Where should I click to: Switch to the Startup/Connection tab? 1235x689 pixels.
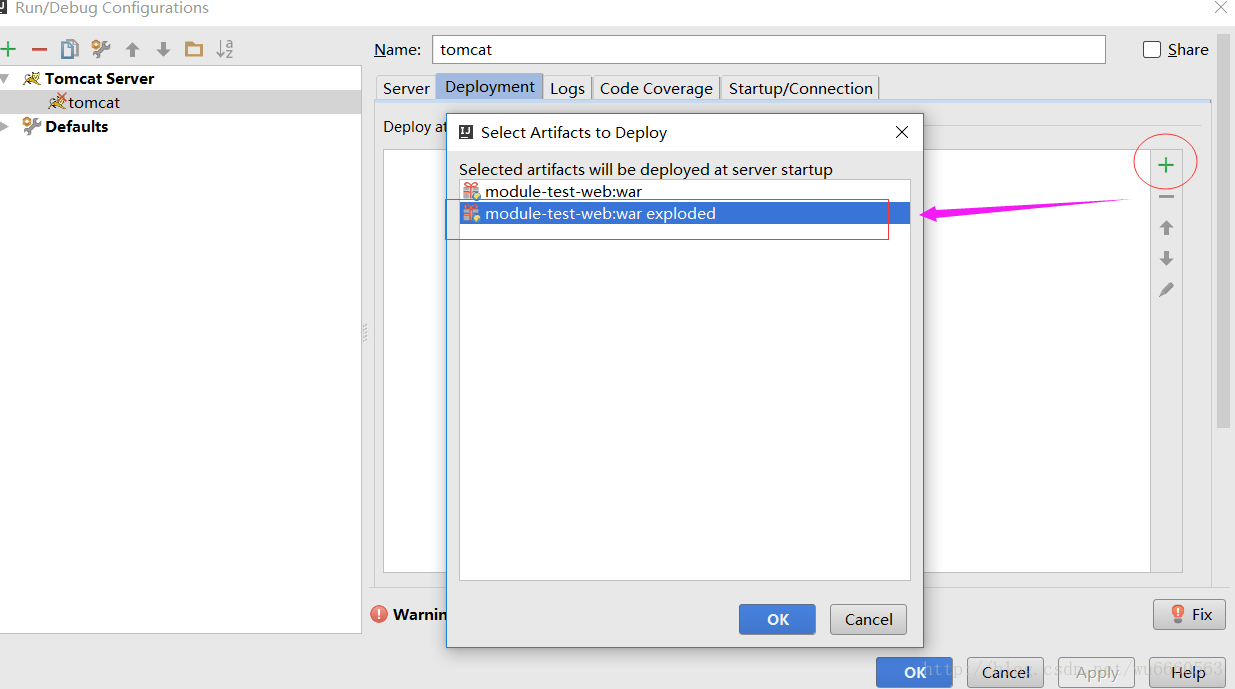800,87
